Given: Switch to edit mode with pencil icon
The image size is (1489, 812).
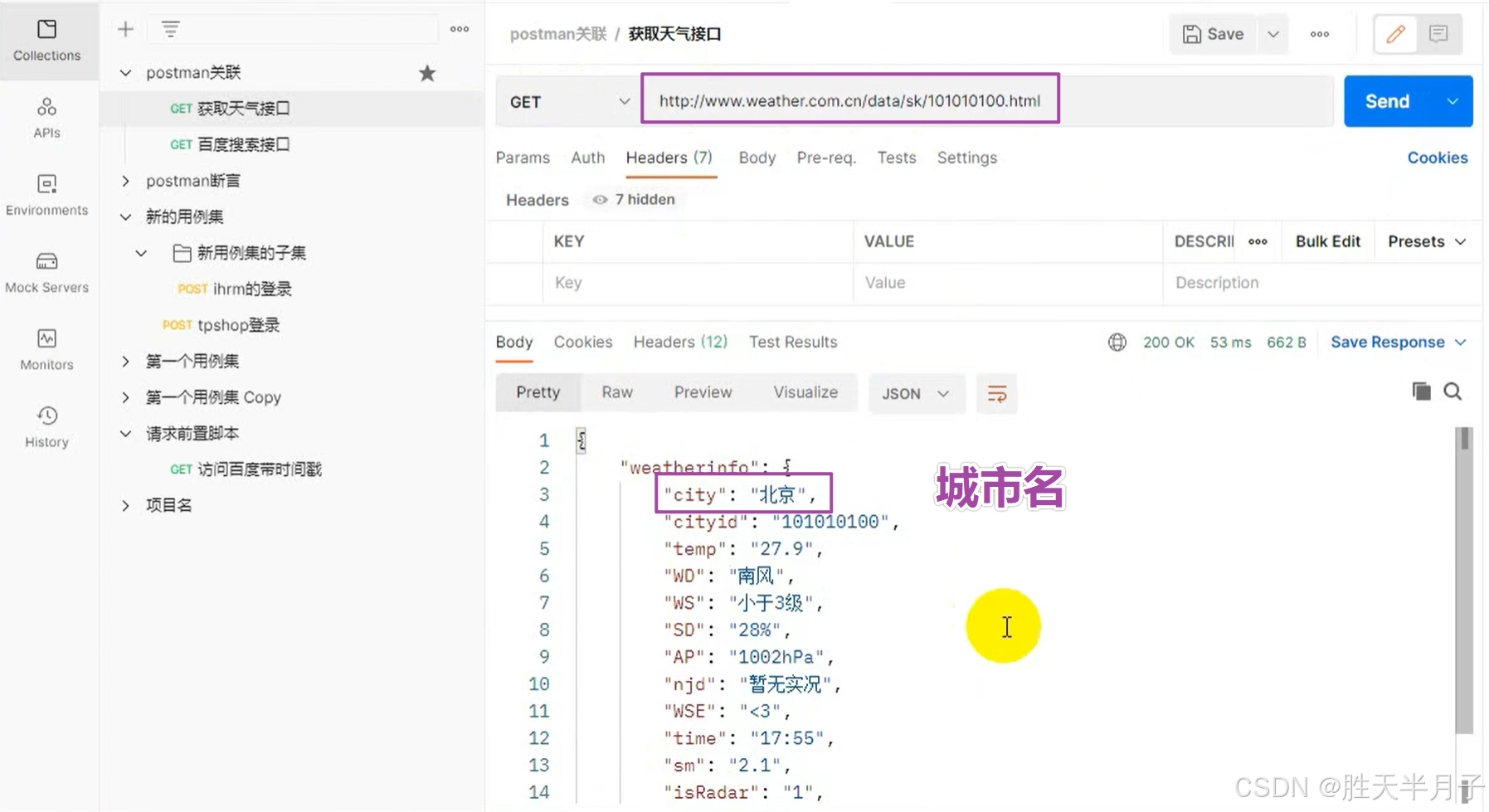Looking at the screenshot, I should 1396,34.
